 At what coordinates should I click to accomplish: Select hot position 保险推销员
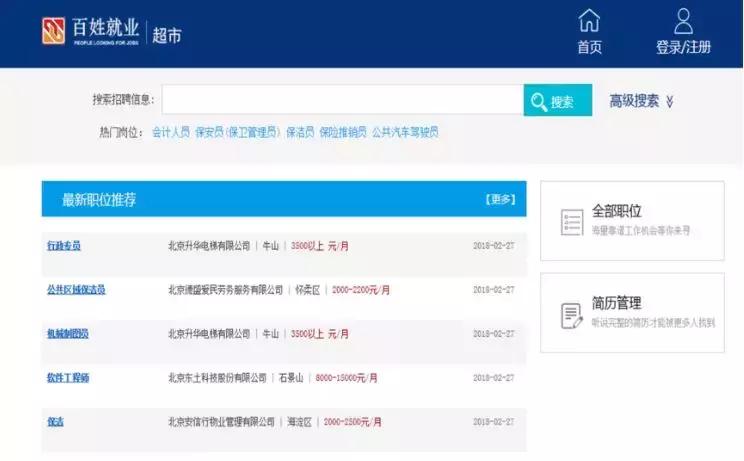pos(343,132)
